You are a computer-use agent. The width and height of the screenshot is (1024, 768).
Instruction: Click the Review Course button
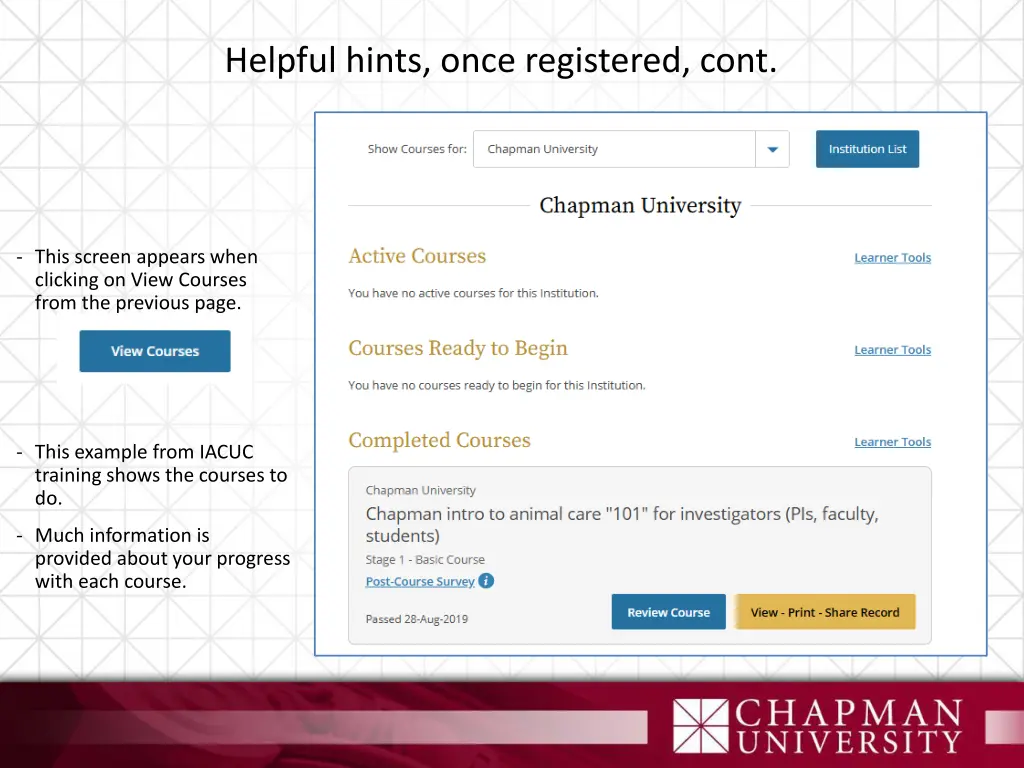coord(668,612)
